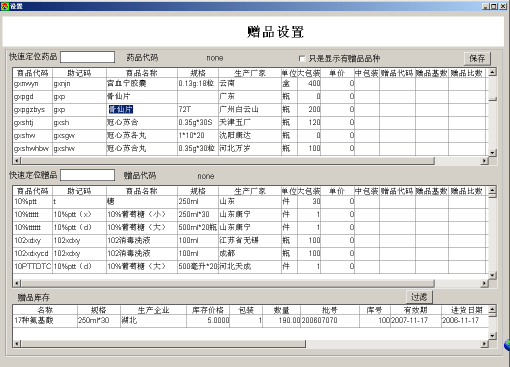This screenshot has height=367, width=510.
Task: Click up arrow of drug table scrollbar
Action: pos(493,72)
